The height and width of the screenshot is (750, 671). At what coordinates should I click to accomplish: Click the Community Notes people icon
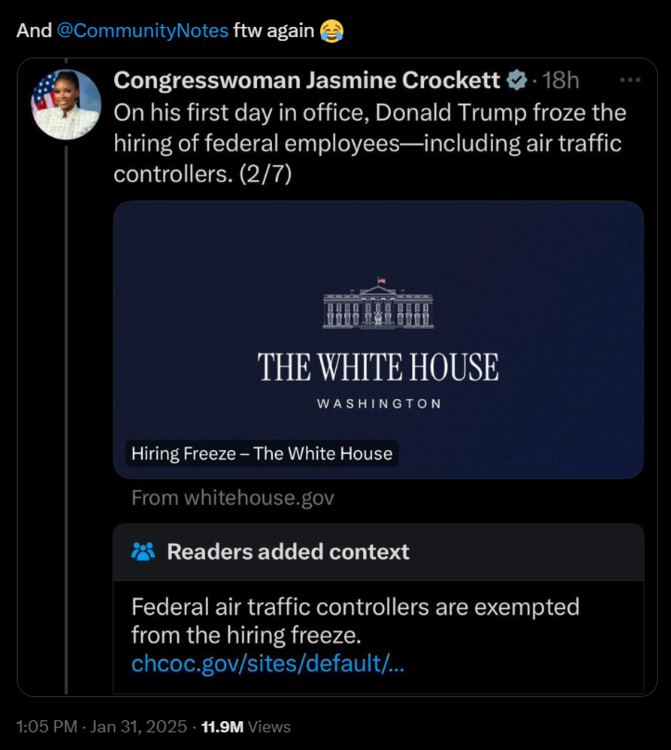pyautogui.click(x=143, y=551)
